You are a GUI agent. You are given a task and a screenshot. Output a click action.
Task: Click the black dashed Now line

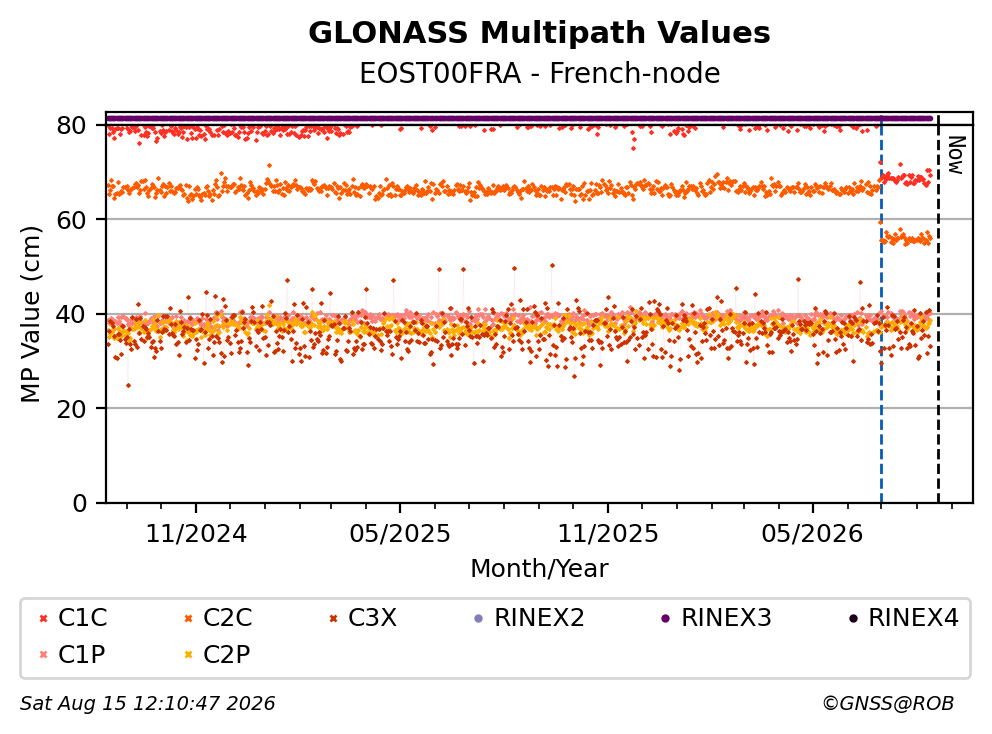click(938, 310)
